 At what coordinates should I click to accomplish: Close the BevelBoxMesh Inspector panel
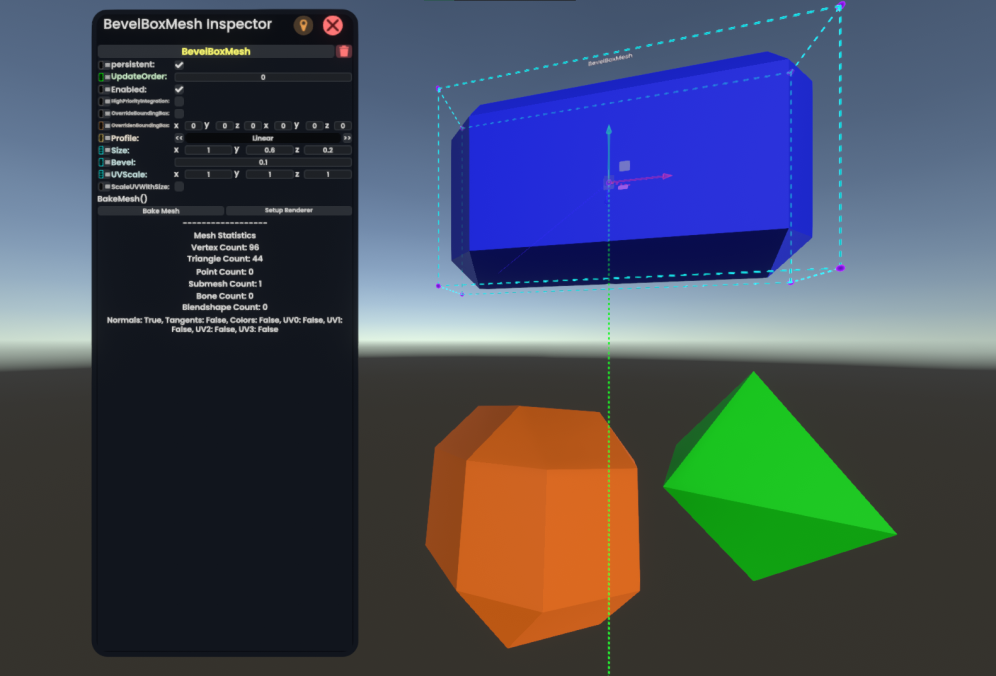tap(333, 25)
